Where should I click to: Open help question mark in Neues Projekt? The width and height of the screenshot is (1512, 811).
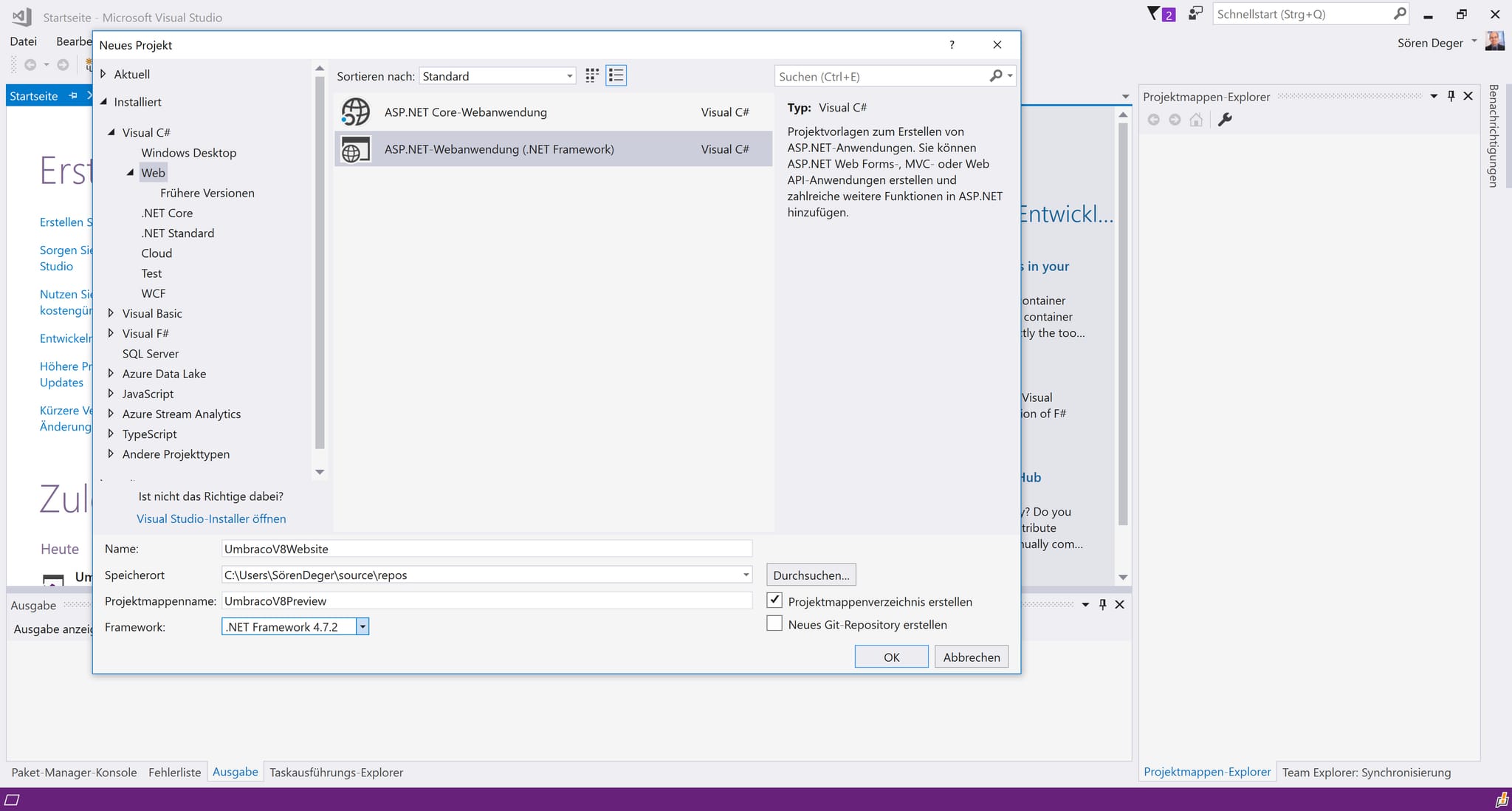pos(952,44)
